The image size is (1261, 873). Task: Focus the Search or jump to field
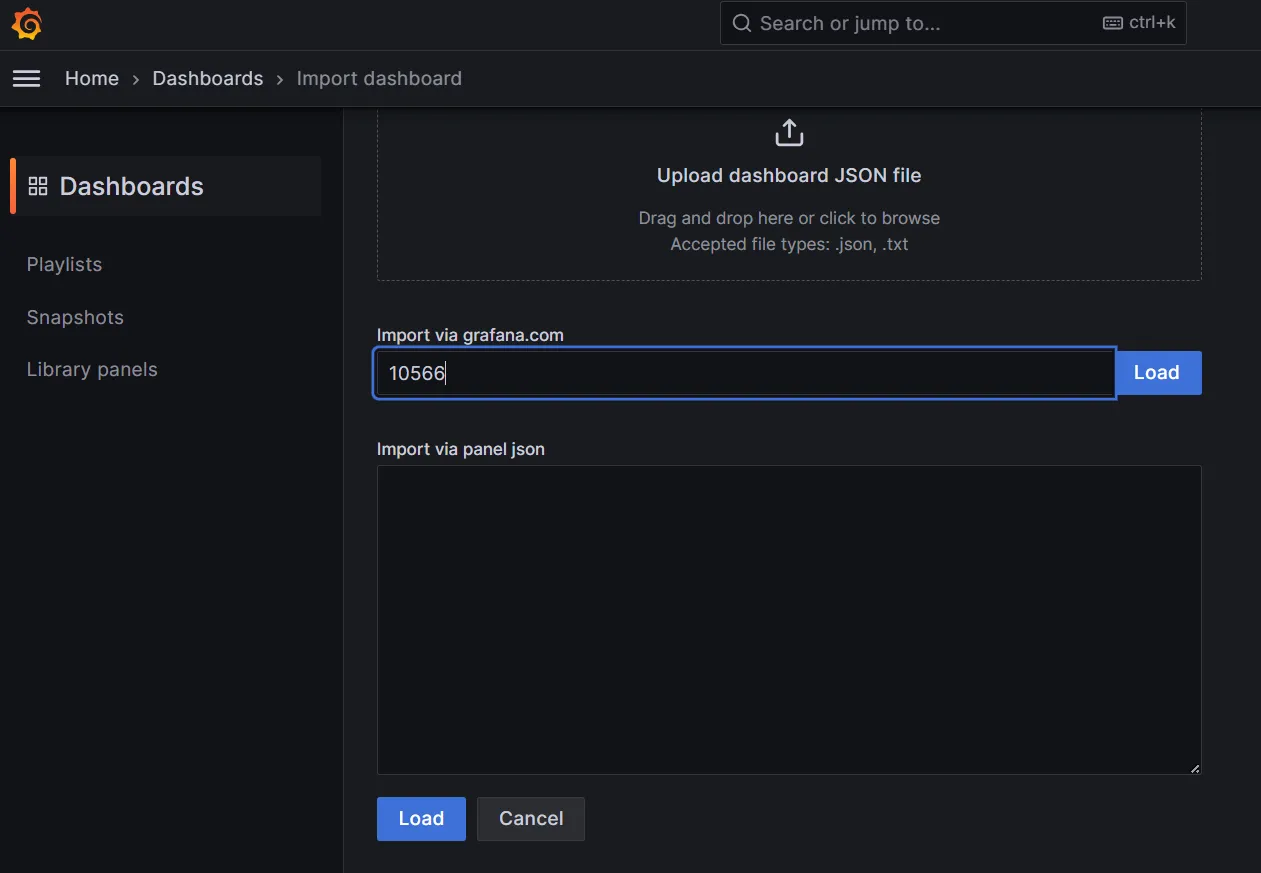point(953,23)
